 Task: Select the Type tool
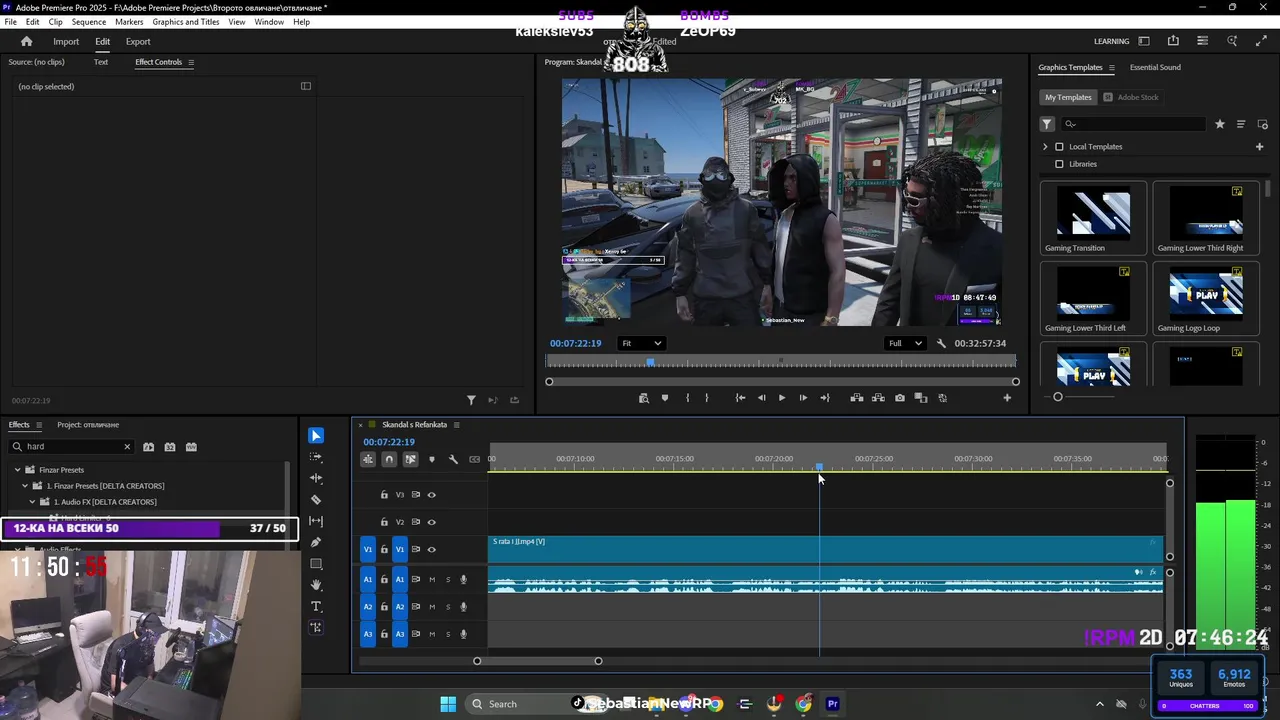(x=316, y=607)
